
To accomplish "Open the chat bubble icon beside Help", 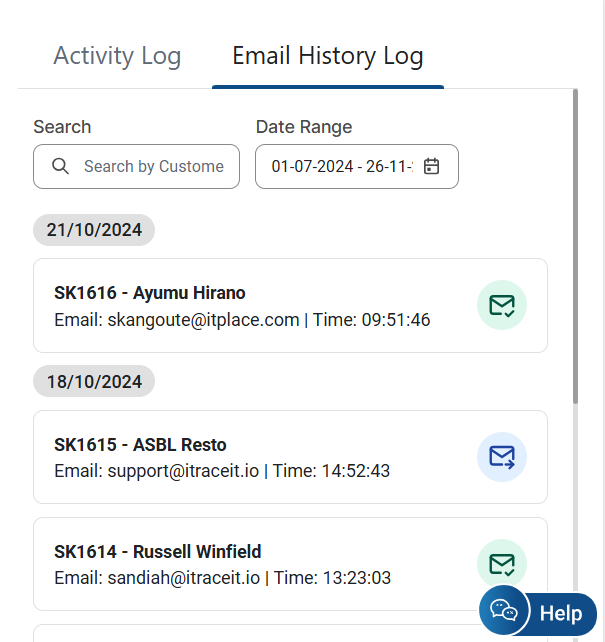I will 504,612.
